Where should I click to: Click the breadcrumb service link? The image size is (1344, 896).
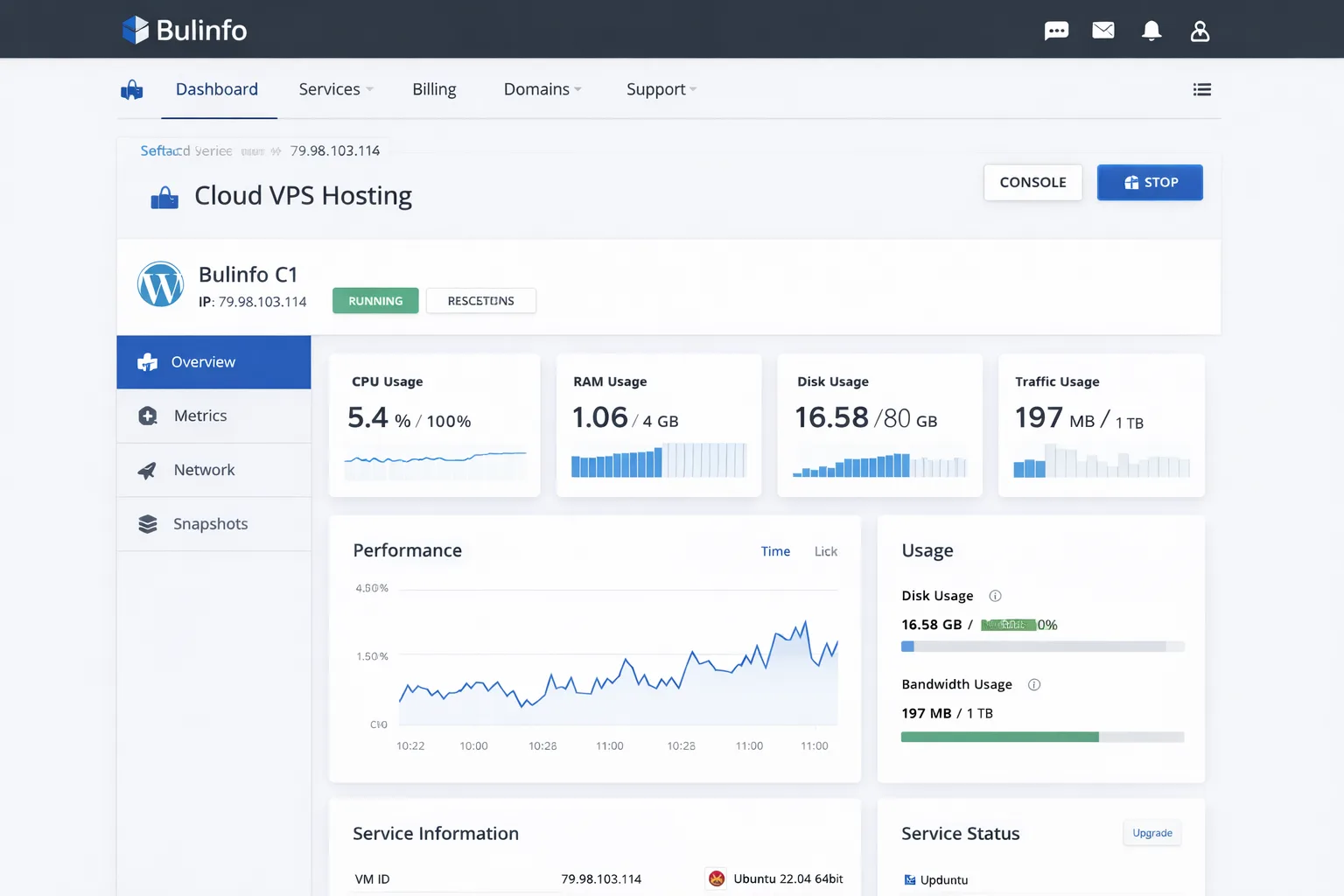[x=186, y=150]
